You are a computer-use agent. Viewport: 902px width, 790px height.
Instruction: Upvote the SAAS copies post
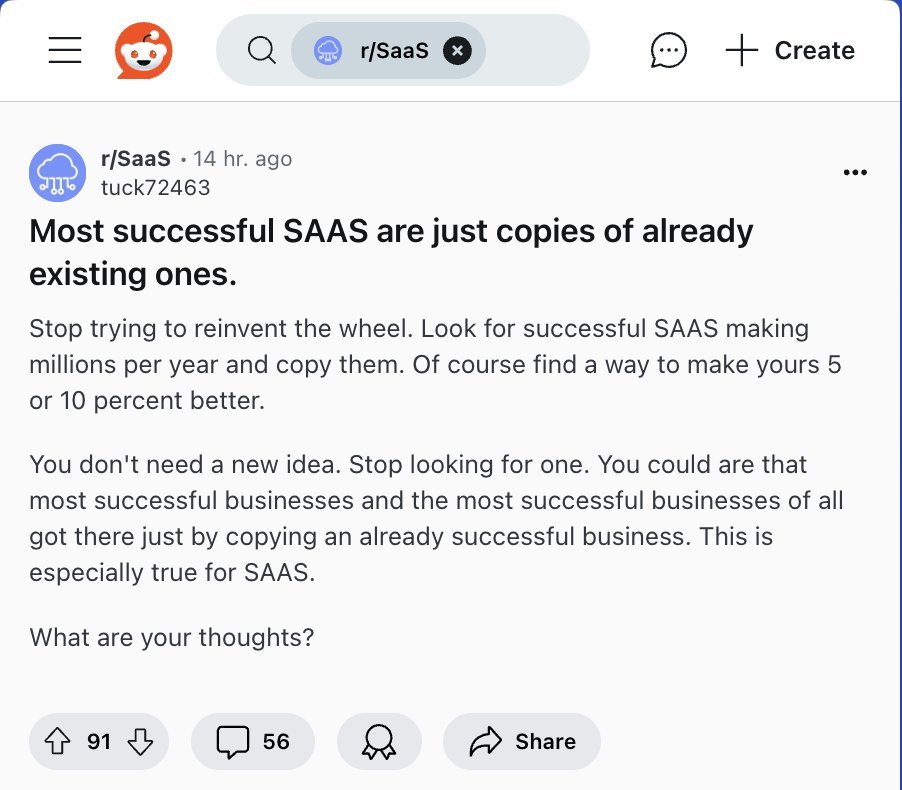tap(59, 741)
